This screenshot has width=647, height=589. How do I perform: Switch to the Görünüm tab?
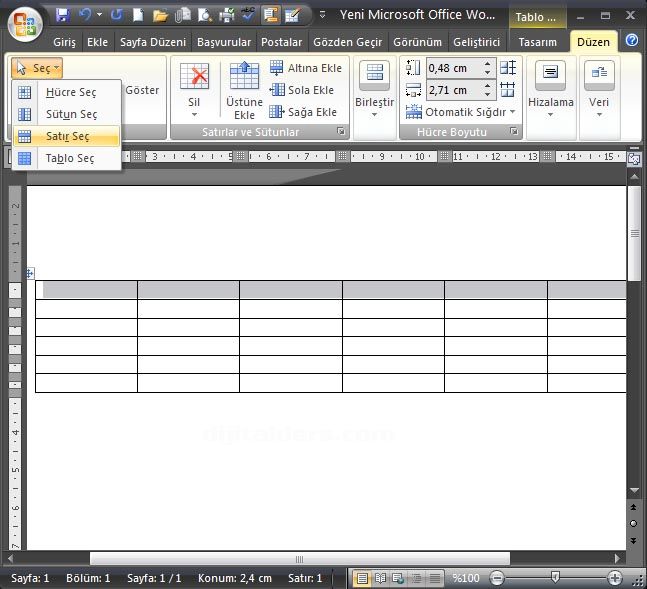417,42
